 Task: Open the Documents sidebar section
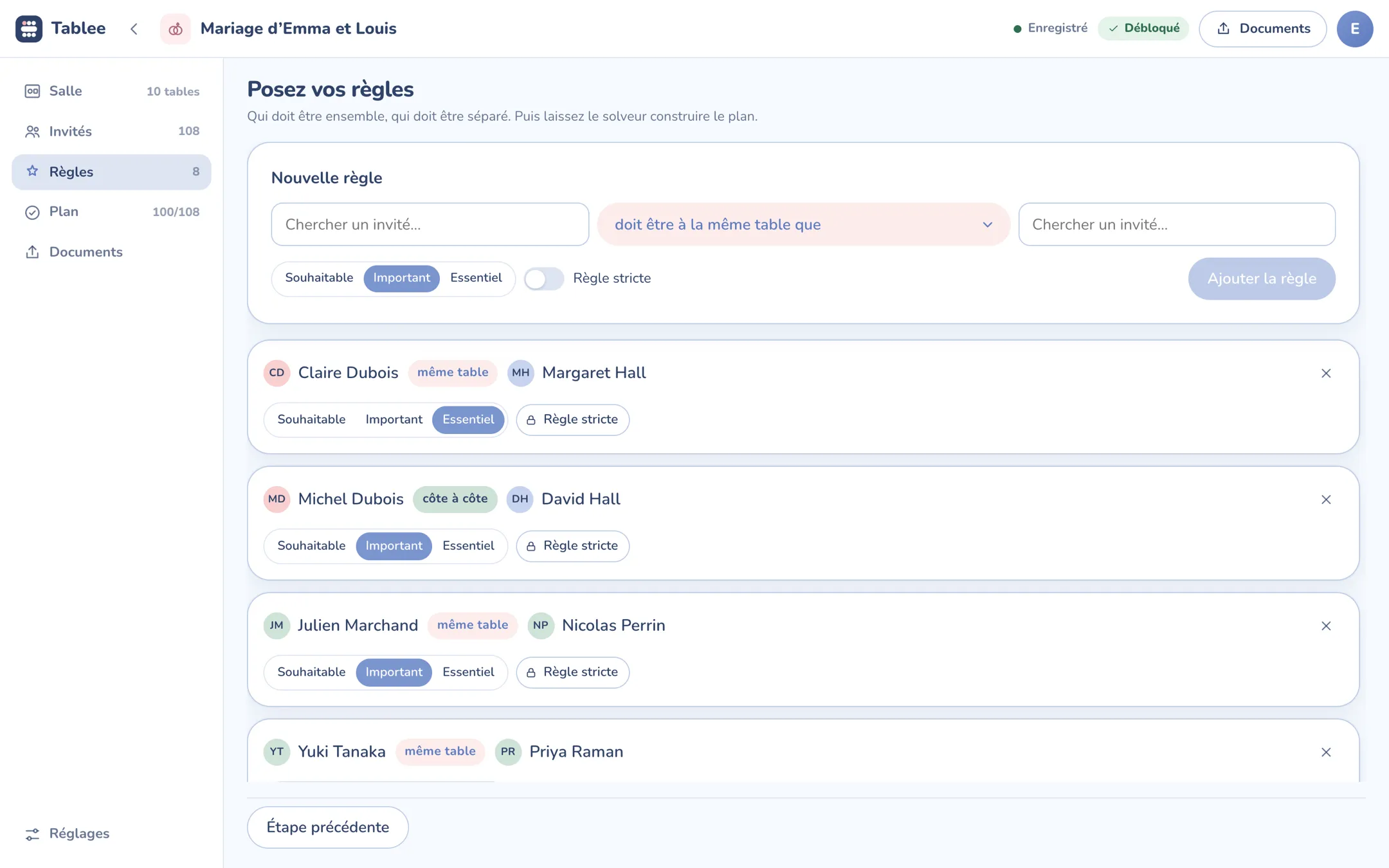(x=111, y=252)
